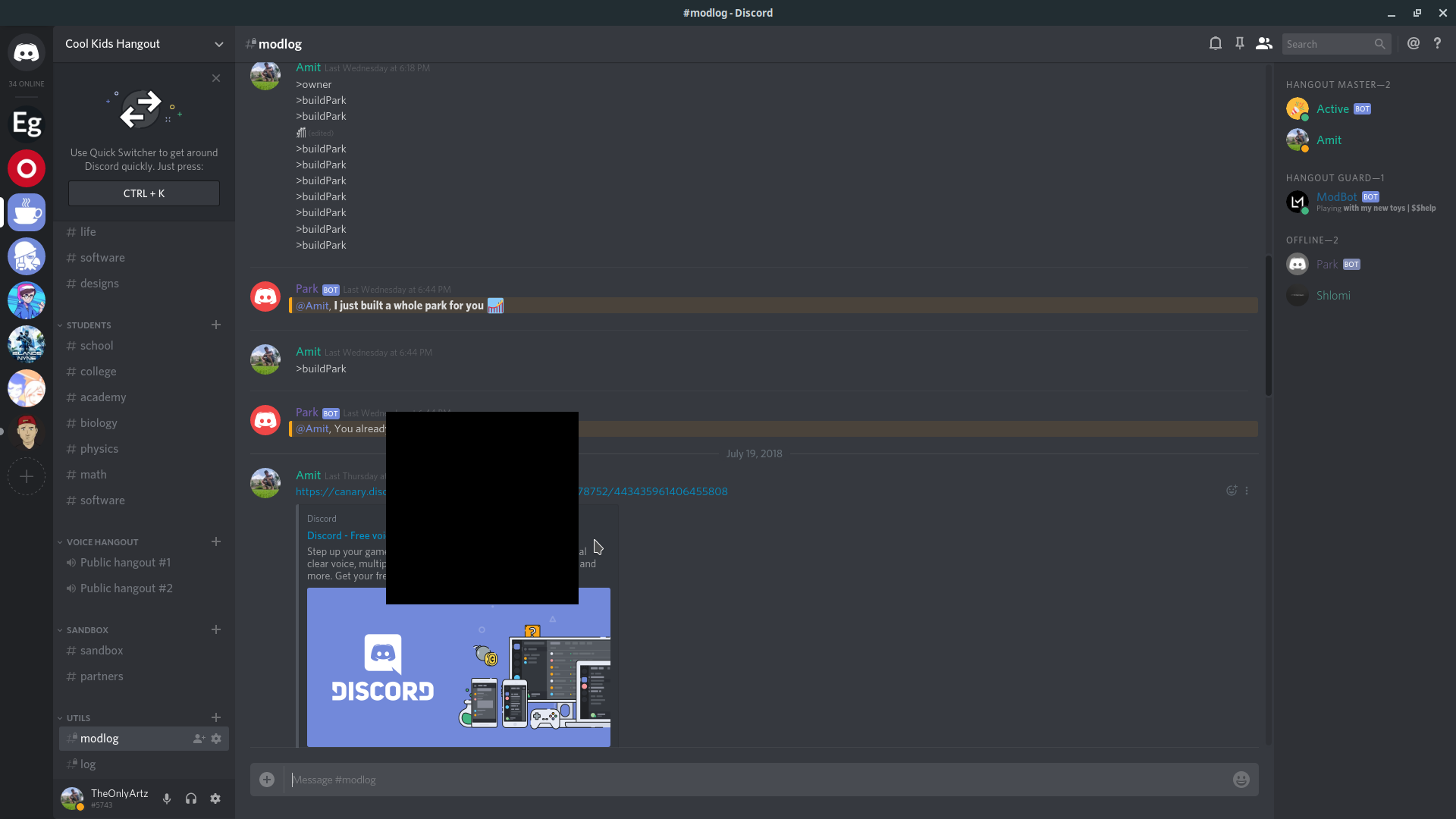Viewport: 1456px width, 819px height.
Task: Collapse the UTILS category
Action: [78, 718]
